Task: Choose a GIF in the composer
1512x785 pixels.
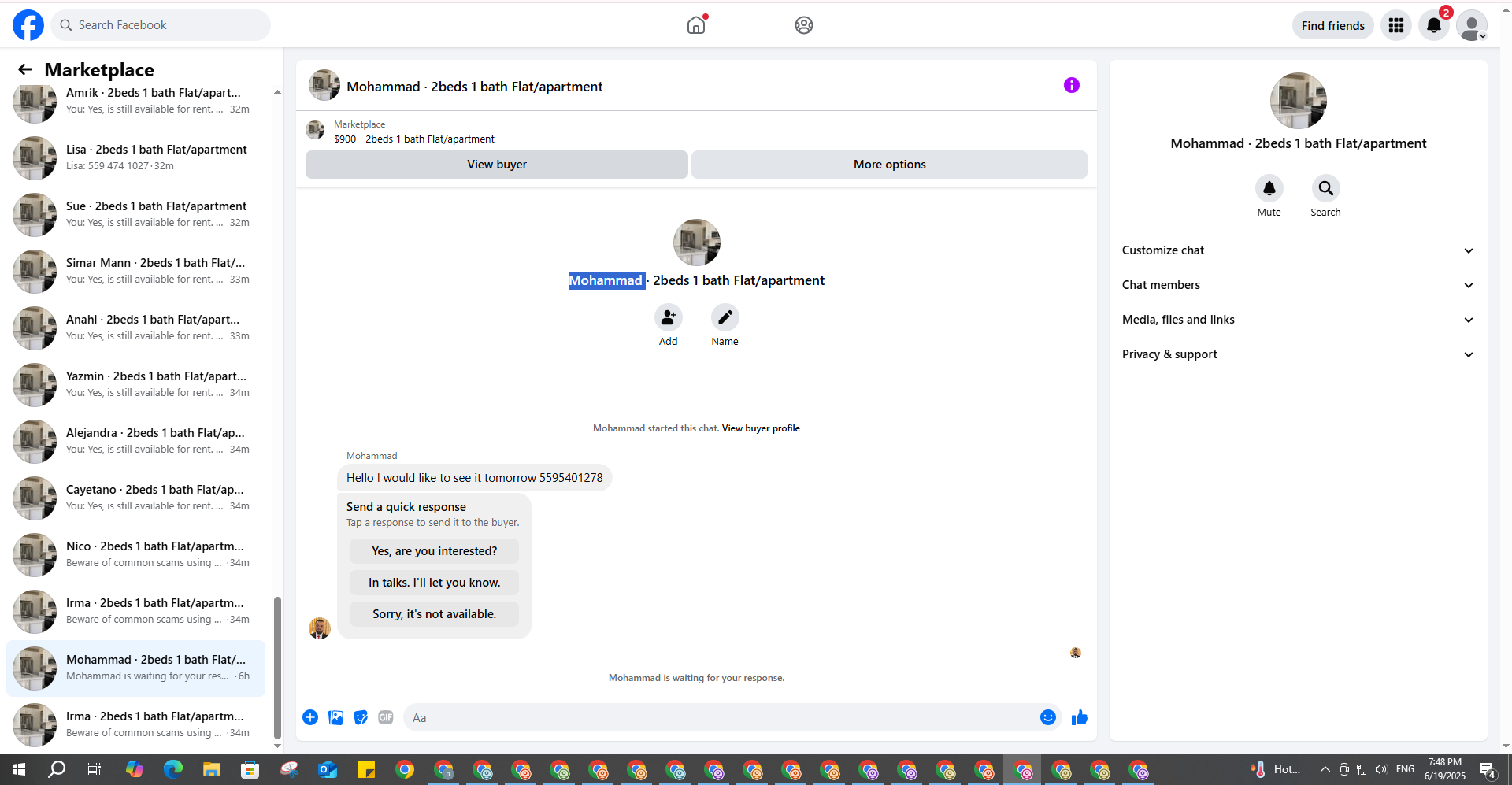Action: tap(386, 717)
